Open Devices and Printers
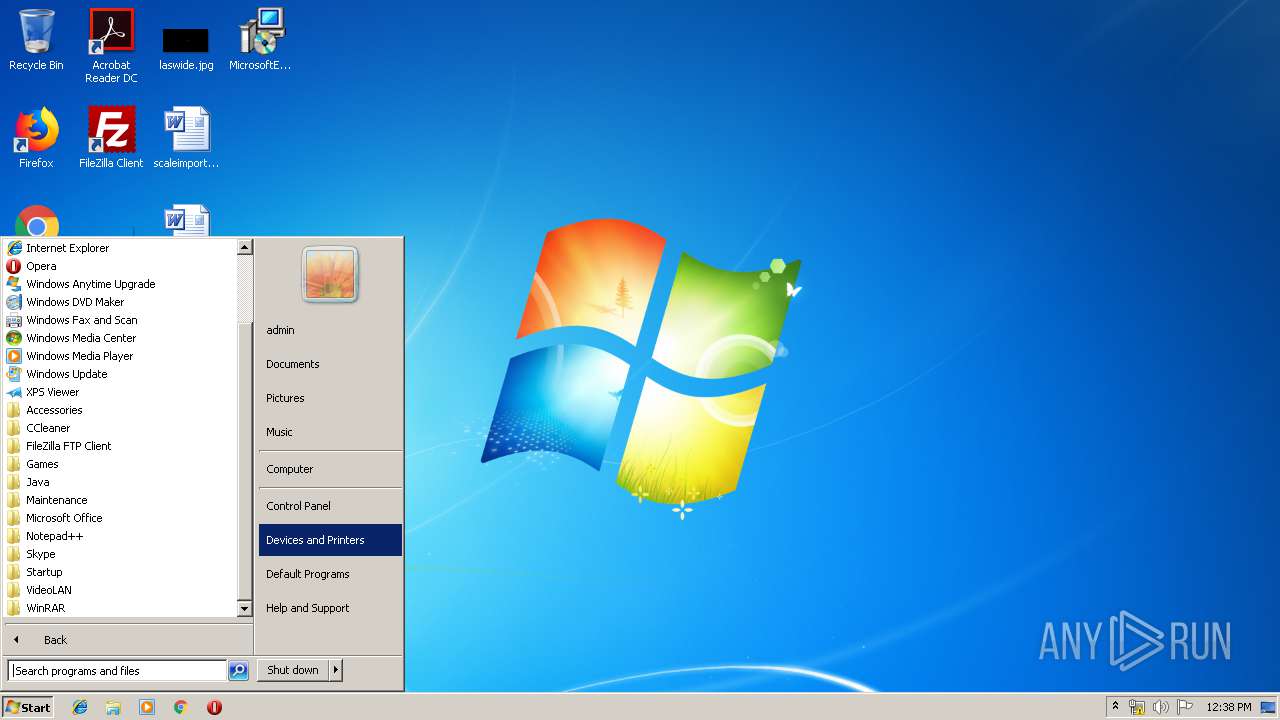1280x720 pixels. 330,540
